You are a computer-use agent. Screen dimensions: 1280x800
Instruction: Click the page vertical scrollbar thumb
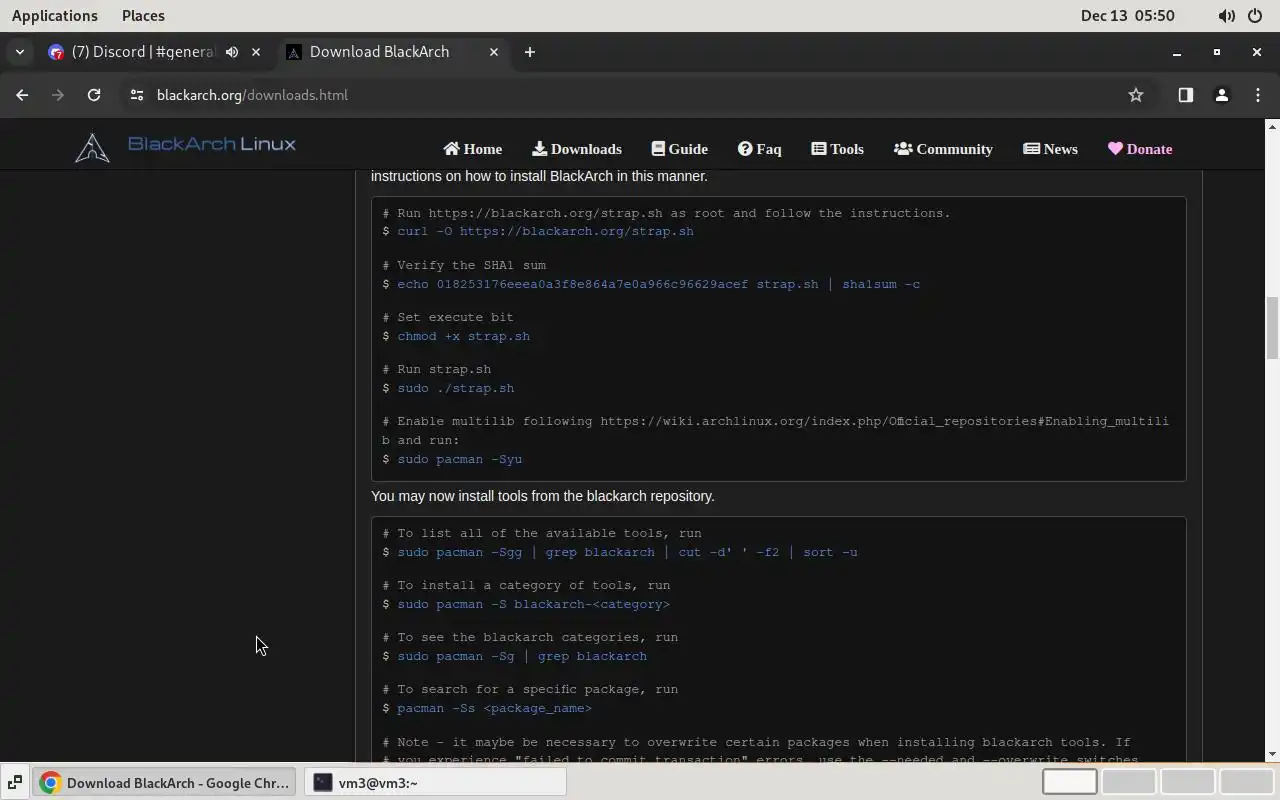[1272, 327]
